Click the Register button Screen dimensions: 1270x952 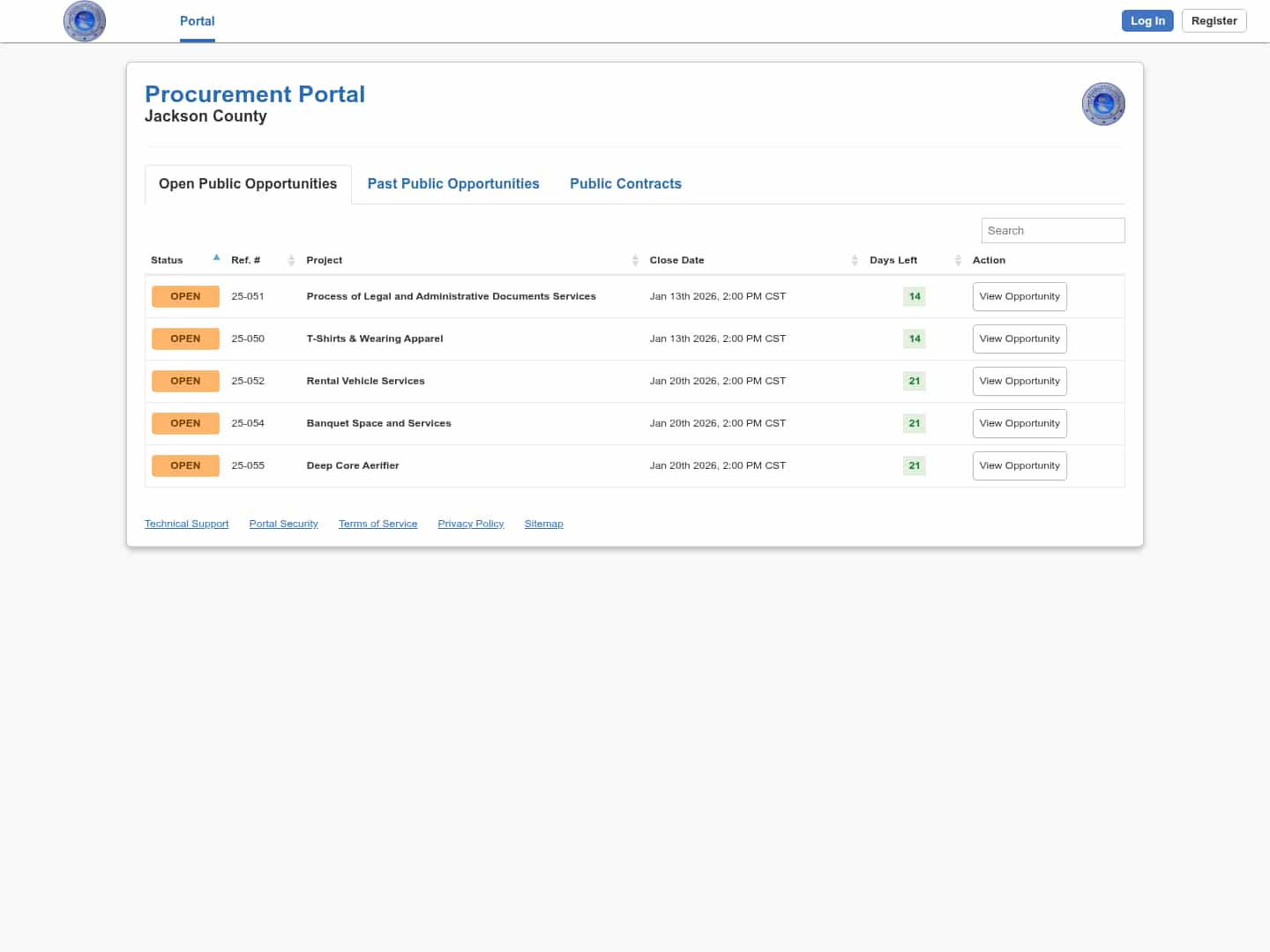[x=1214, y=21]
